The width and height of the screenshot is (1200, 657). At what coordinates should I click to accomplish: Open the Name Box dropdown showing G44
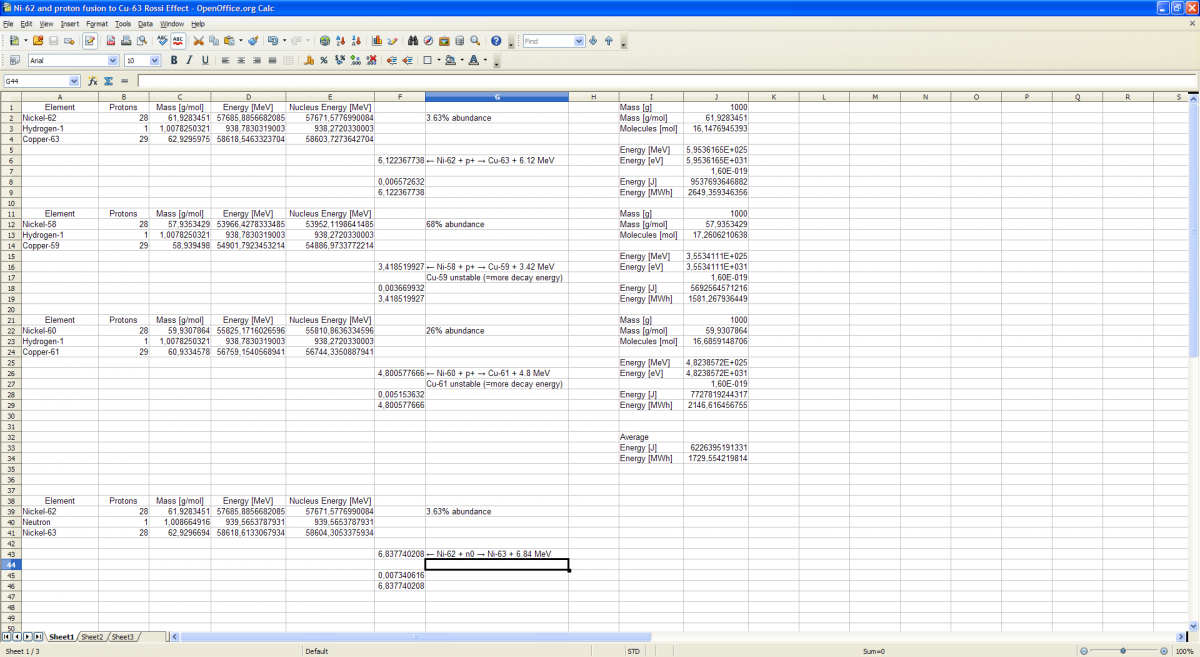point(74,81)
